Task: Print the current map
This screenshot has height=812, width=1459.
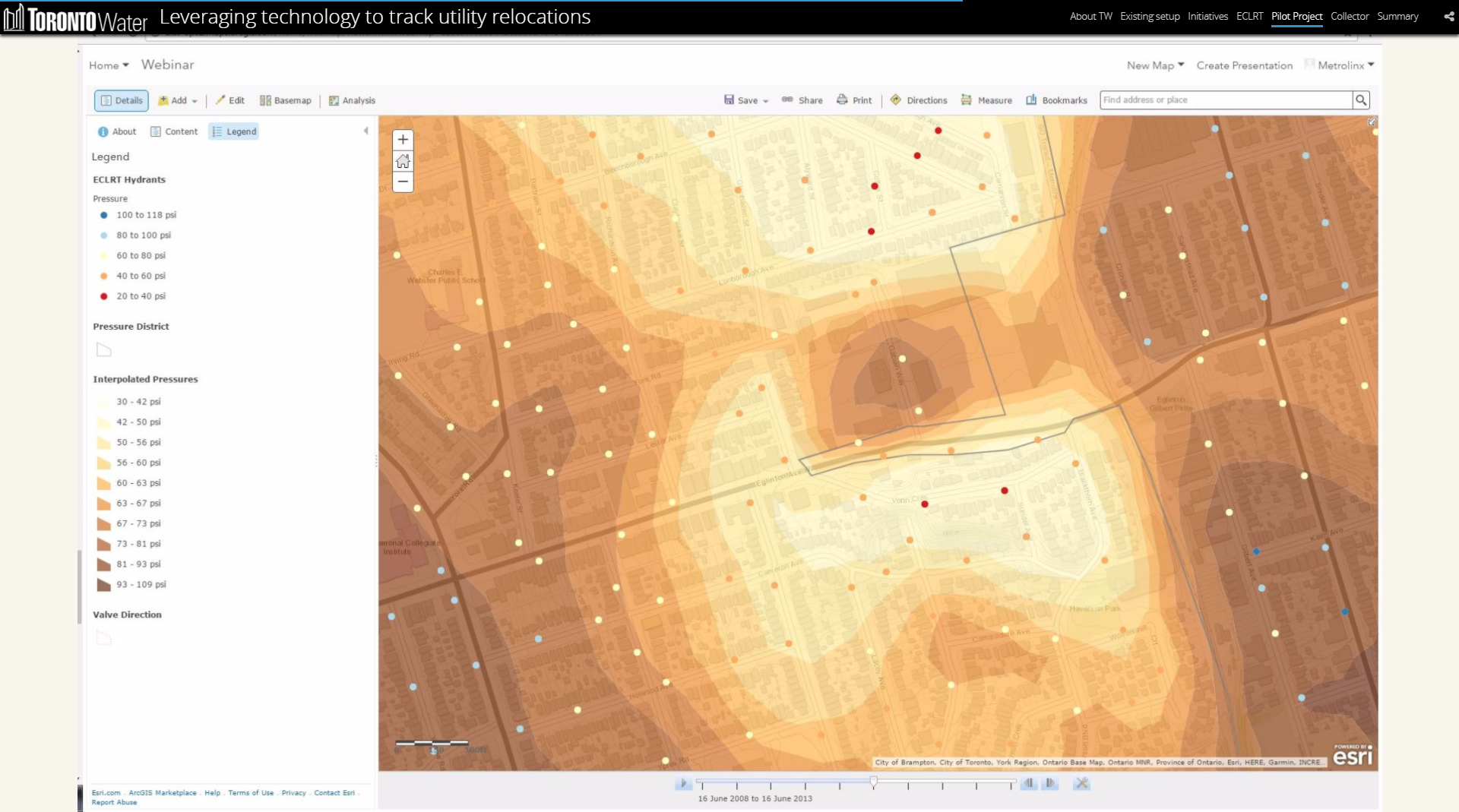Action: tap(854, 100)
